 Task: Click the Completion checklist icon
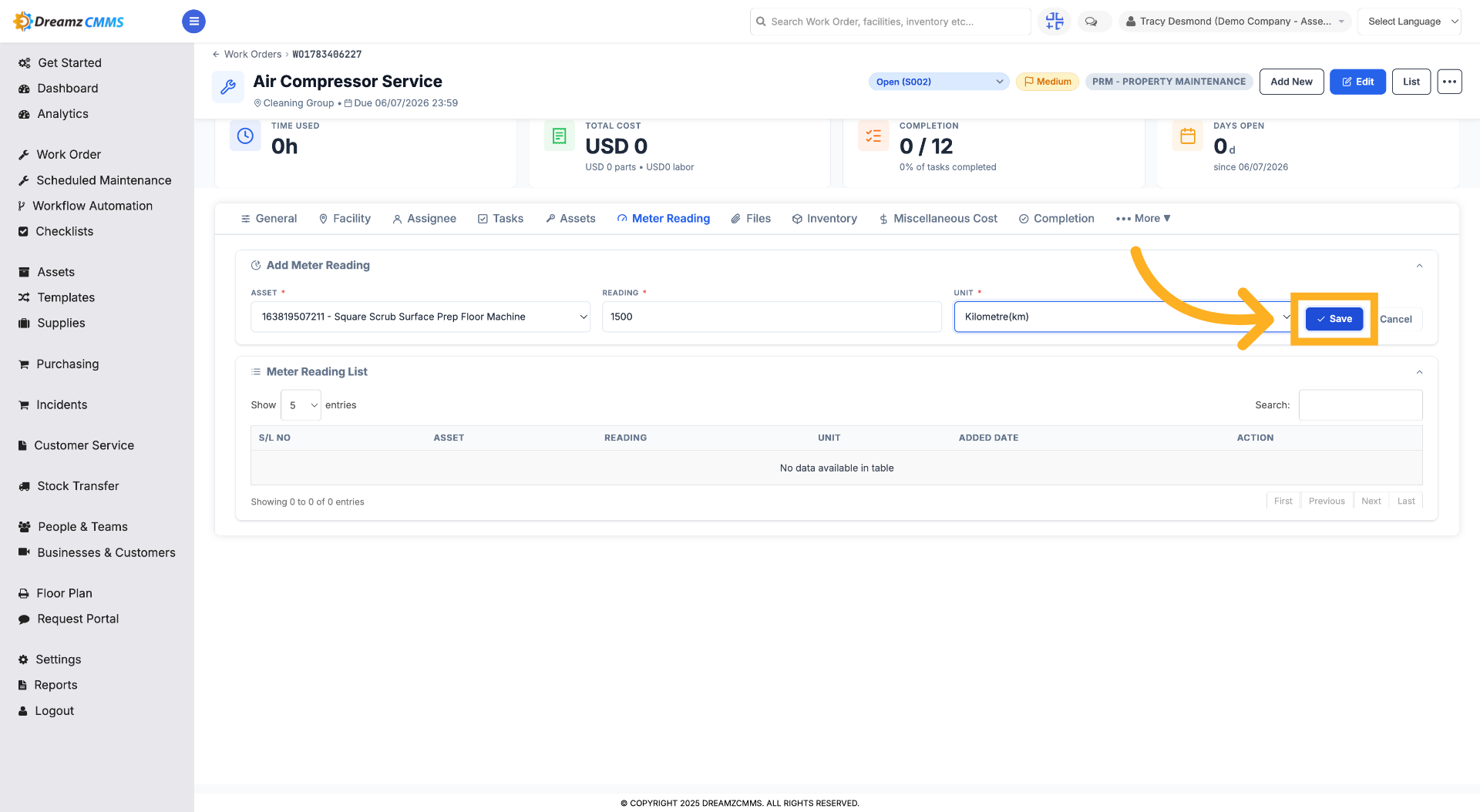[873, 136]
